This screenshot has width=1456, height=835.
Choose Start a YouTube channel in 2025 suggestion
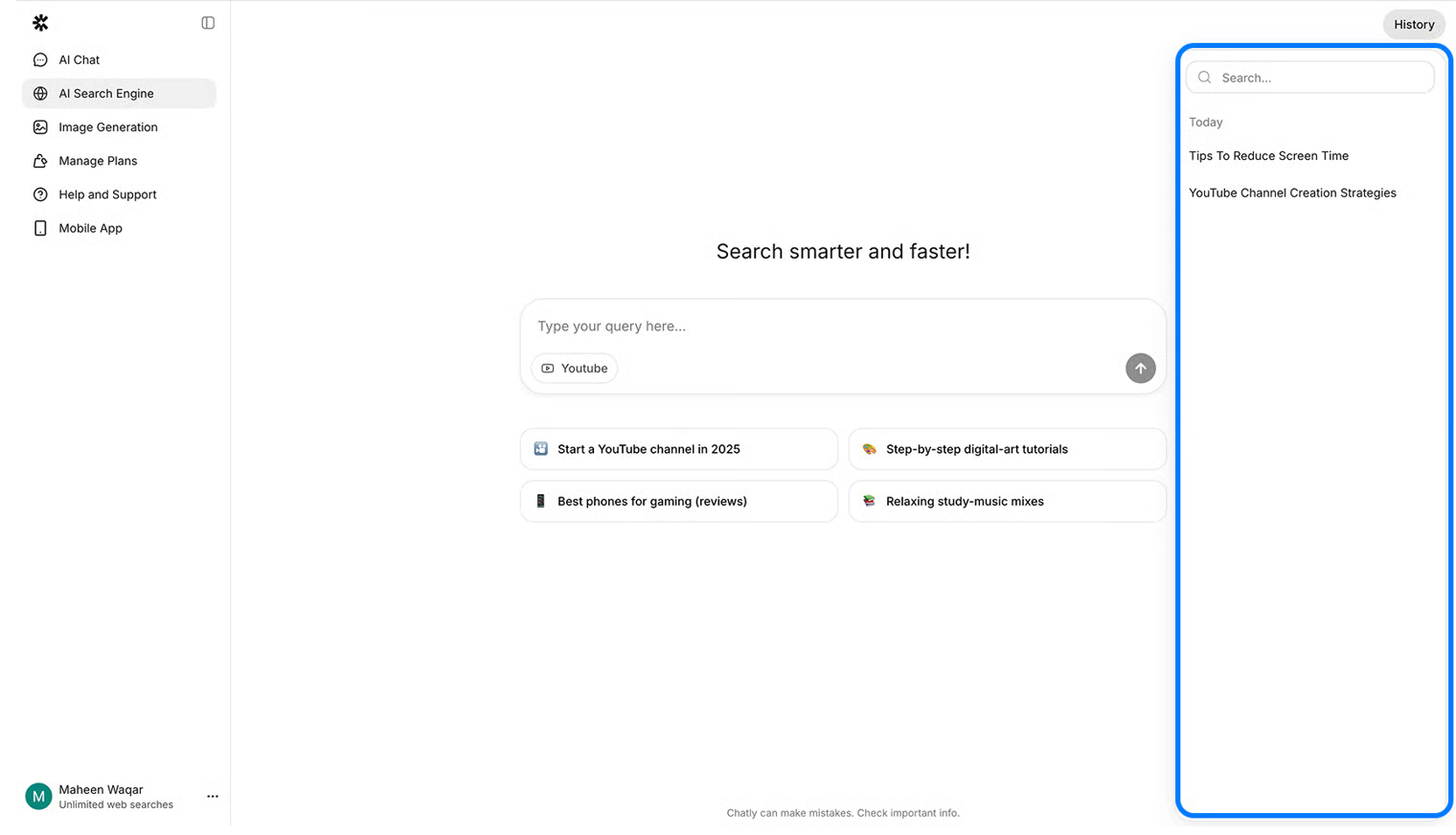(679, 449)
